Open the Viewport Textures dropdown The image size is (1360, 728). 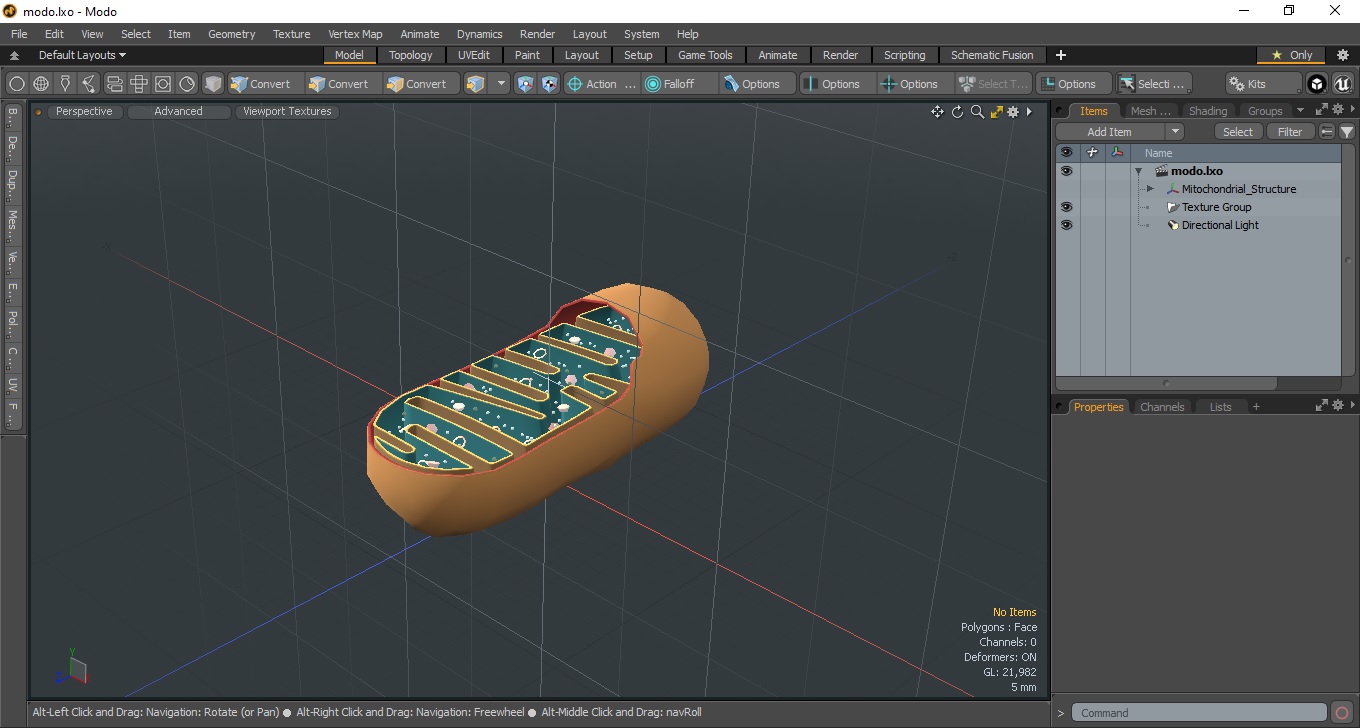(x=287, y=112)
